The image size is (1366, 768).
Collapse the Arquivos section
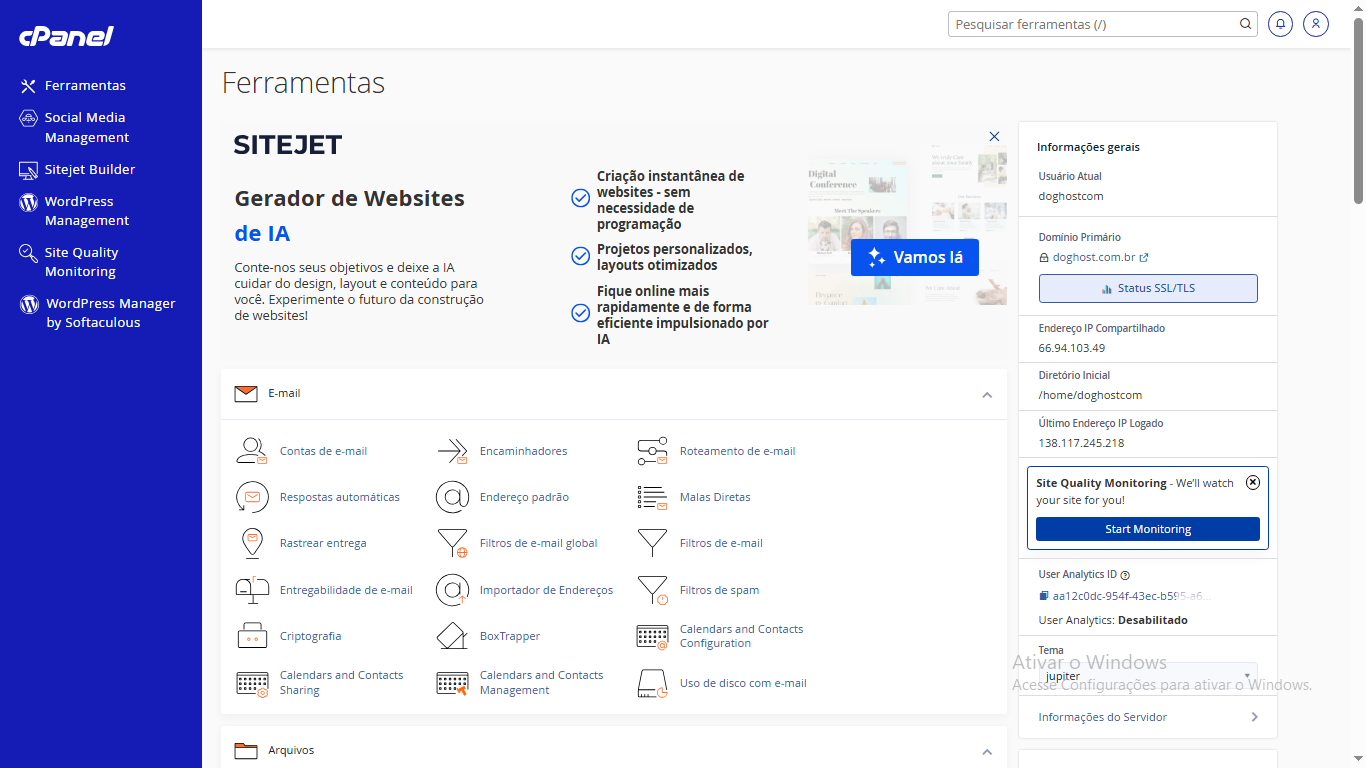click(x=987, y=751)
